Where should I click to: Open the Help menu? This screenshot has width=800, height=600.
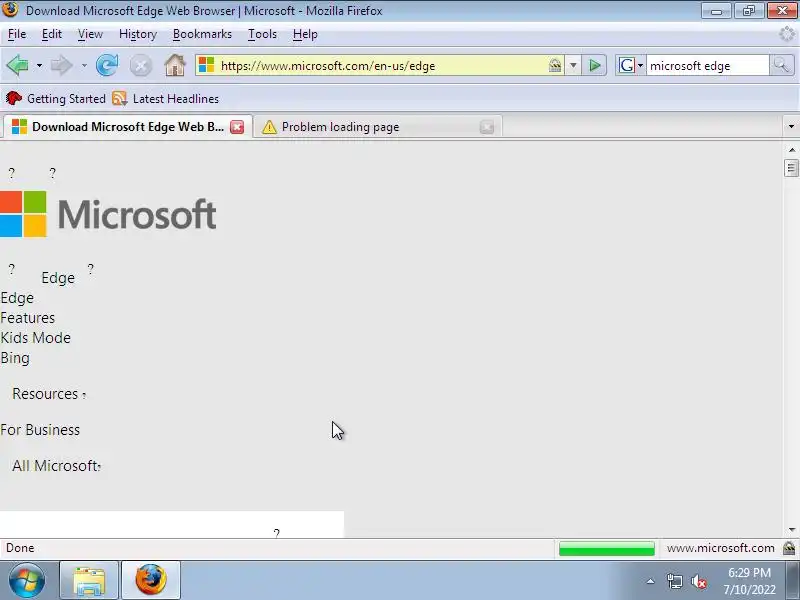305,34
